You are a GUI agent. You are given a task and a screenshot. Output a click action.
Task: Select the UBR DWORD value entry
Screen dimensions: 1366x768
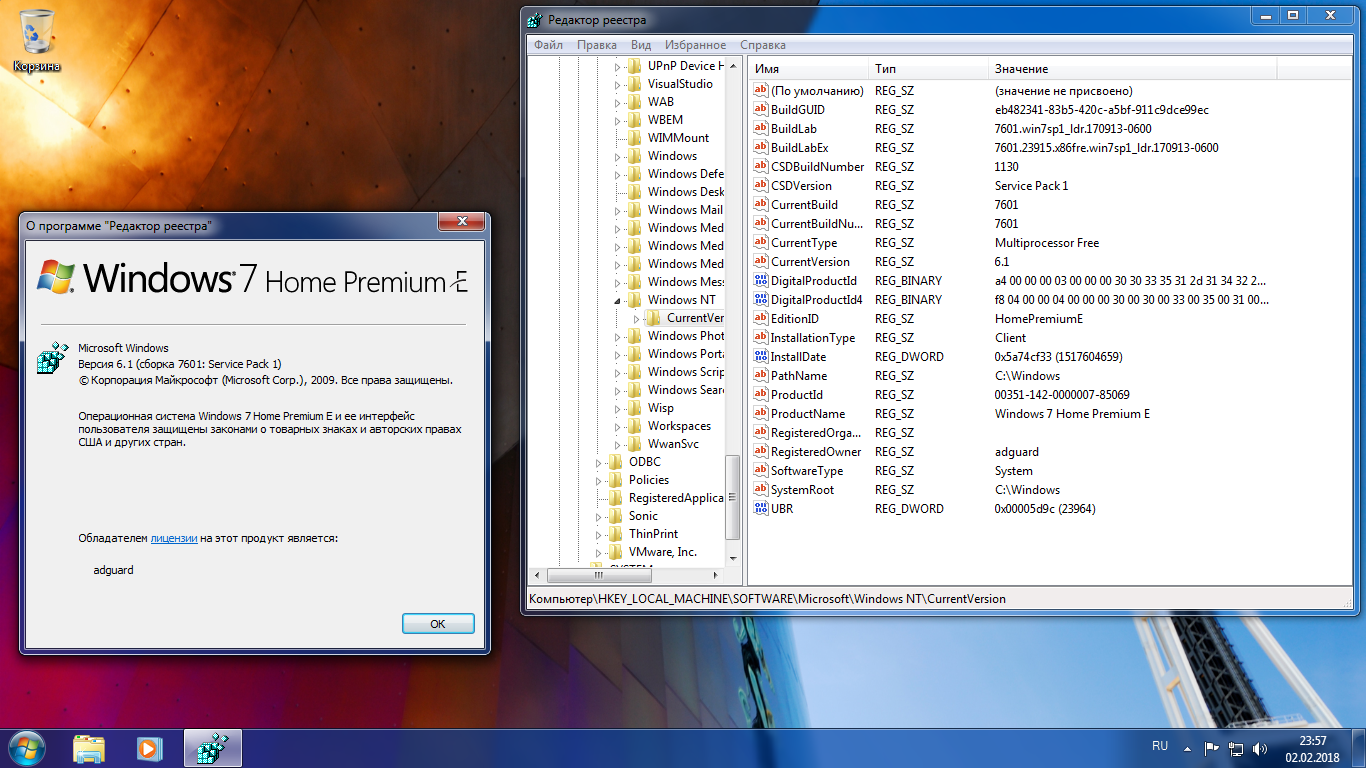click(x=781, y=509)
